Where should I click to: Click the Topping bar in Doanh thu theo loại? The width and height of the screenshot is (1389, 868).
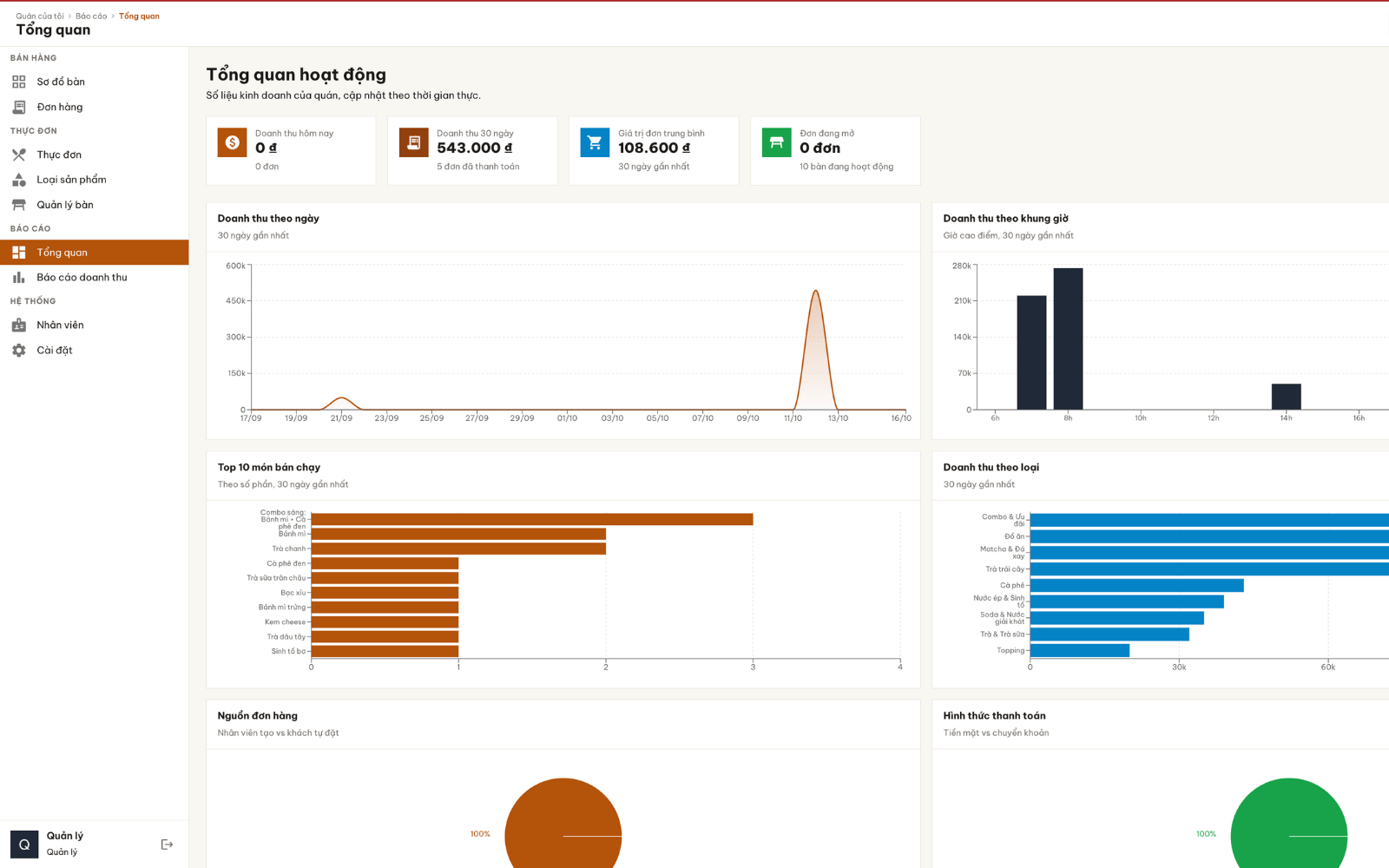1079,650
